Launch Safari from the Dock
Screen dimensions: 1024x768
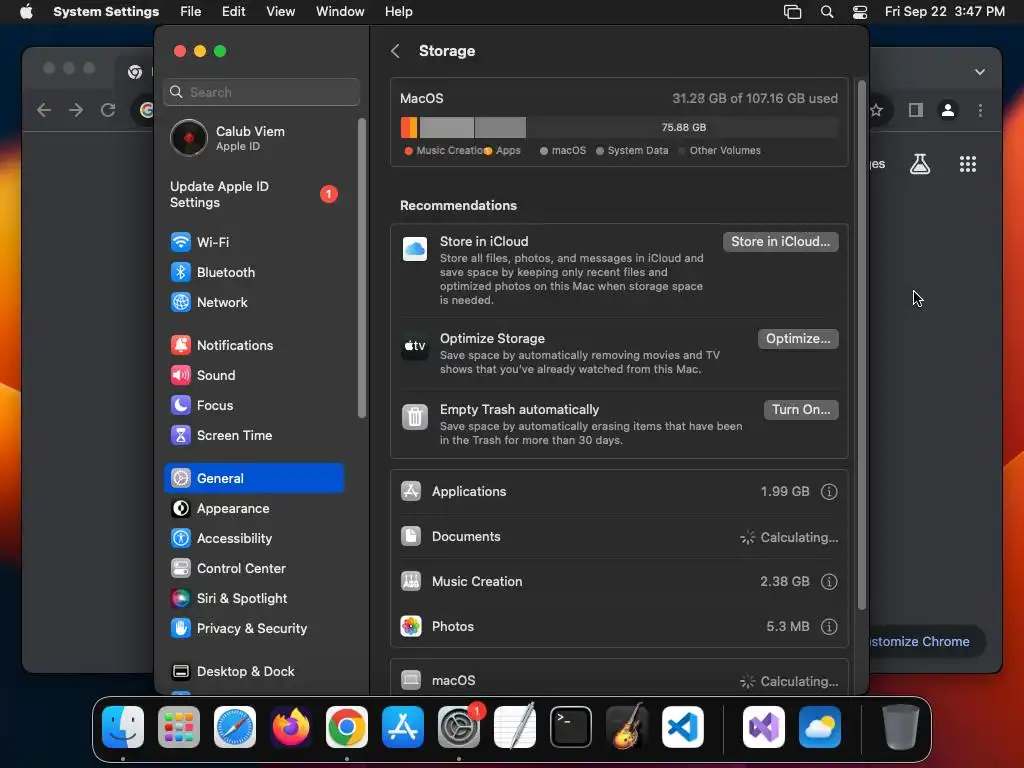point(235,727)
